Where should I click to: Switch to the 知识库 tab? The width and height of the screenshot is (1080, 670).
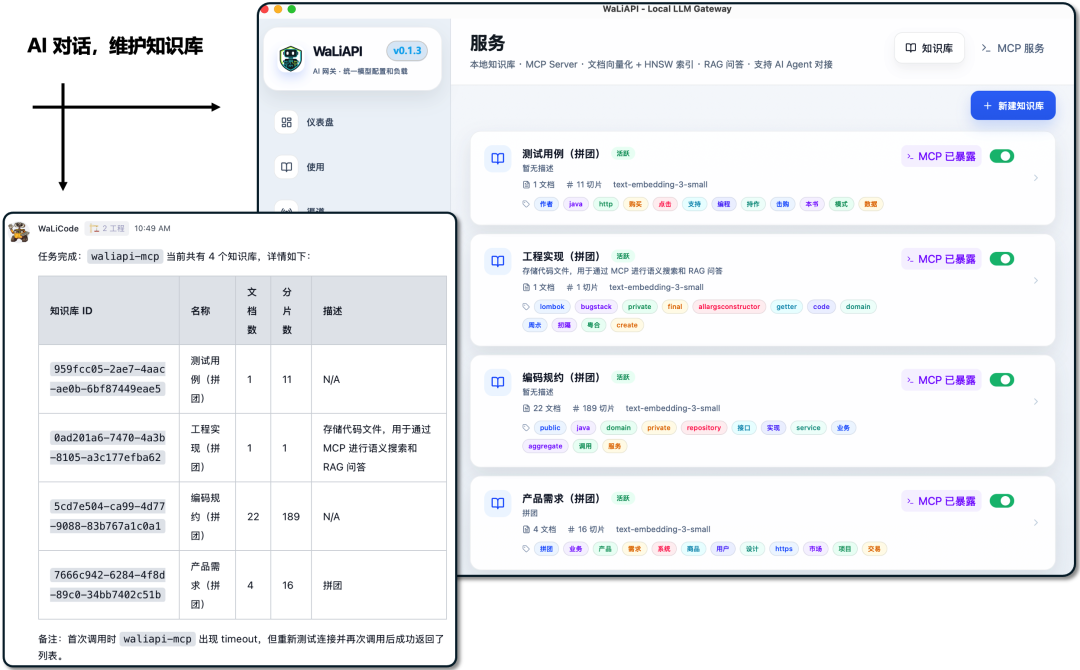click(929, 48)
